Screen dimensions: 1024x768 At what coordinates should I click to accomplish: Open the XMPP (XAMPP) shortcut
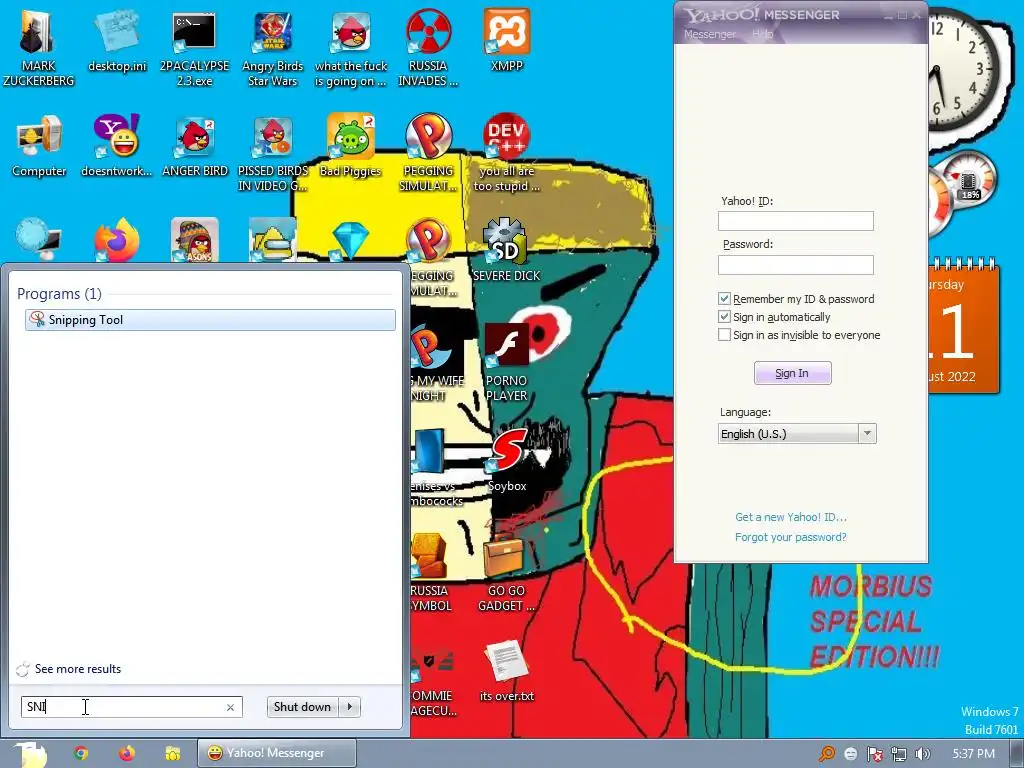507,40
